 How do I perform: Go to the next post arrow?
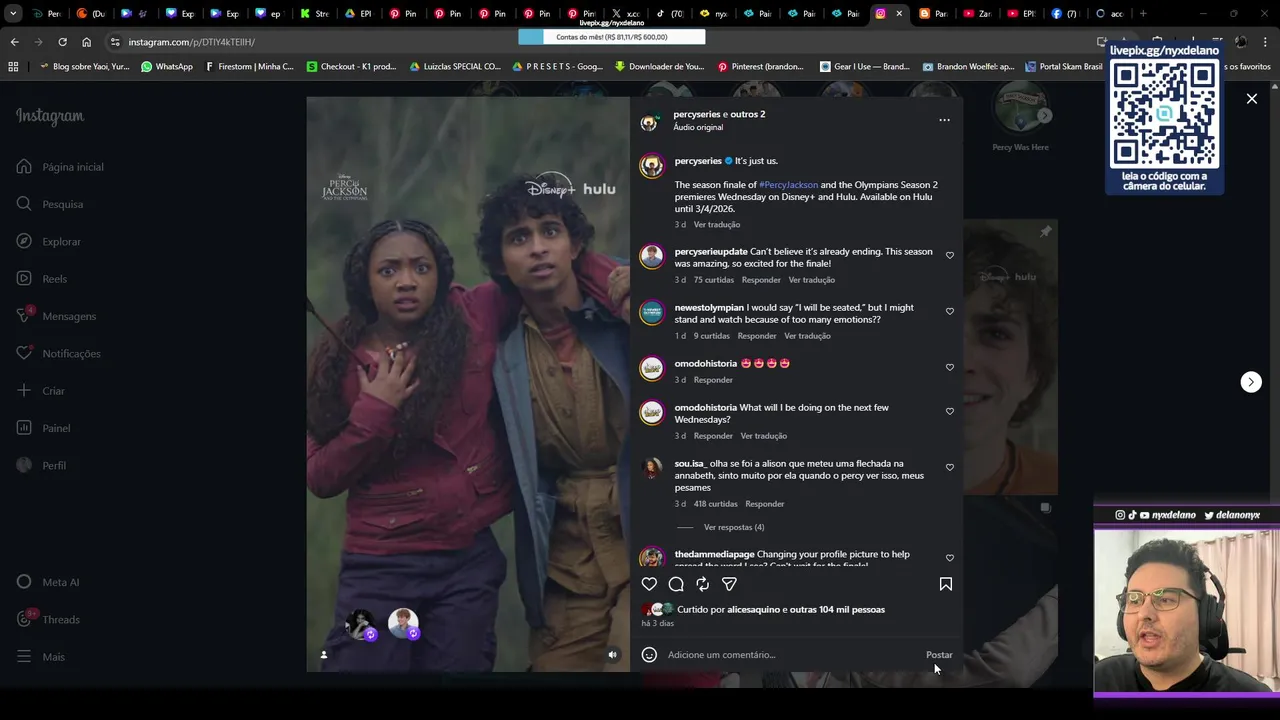(1251, 382)
